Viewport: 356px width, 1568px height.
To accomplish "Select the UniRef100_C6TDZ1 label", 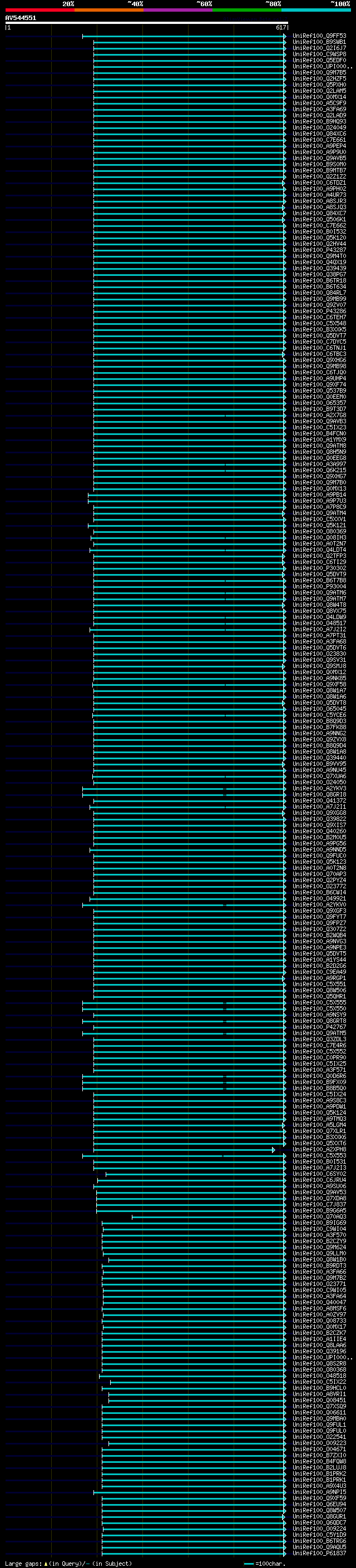I will [319, 182].
